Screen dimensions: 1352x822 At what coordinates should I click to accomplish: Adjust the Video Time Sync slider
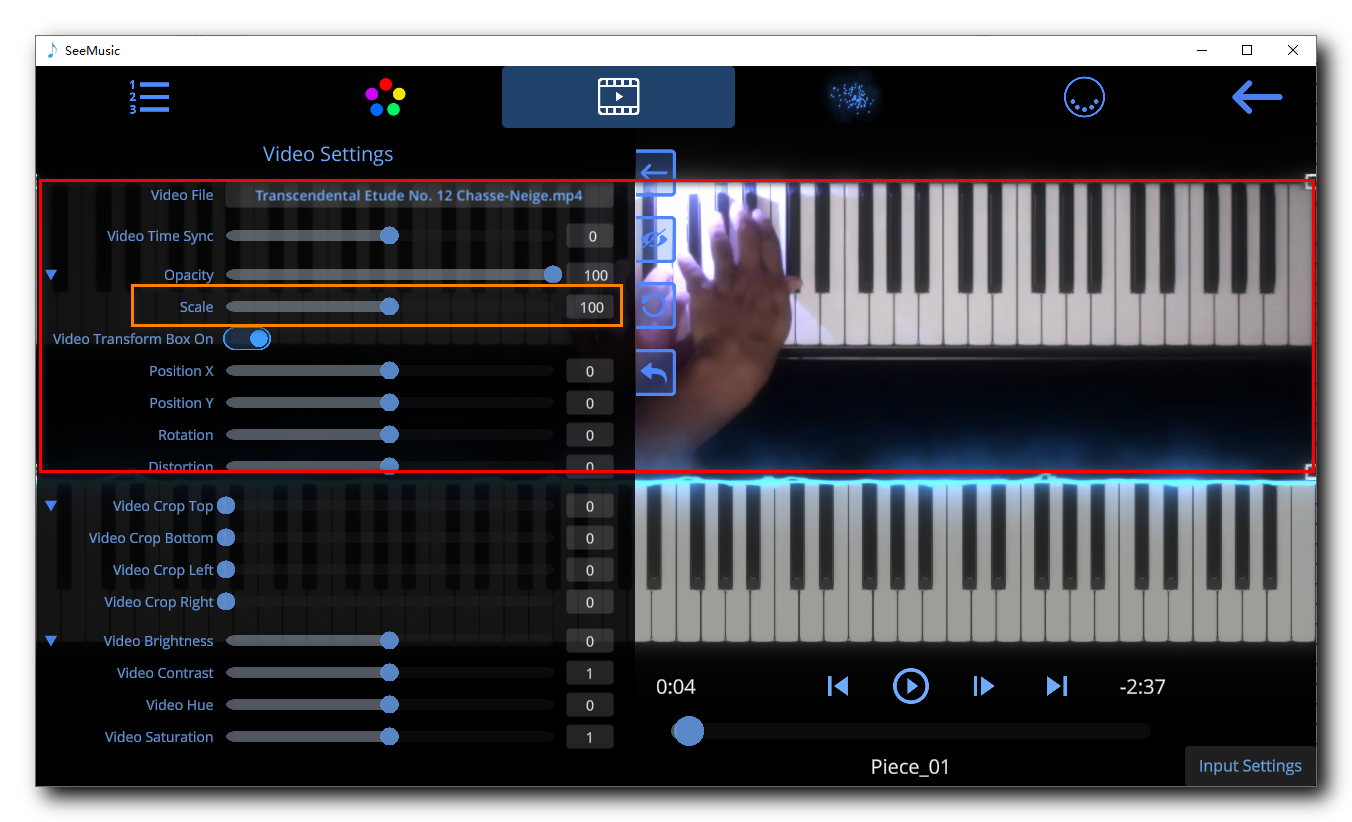pos(390,236)
